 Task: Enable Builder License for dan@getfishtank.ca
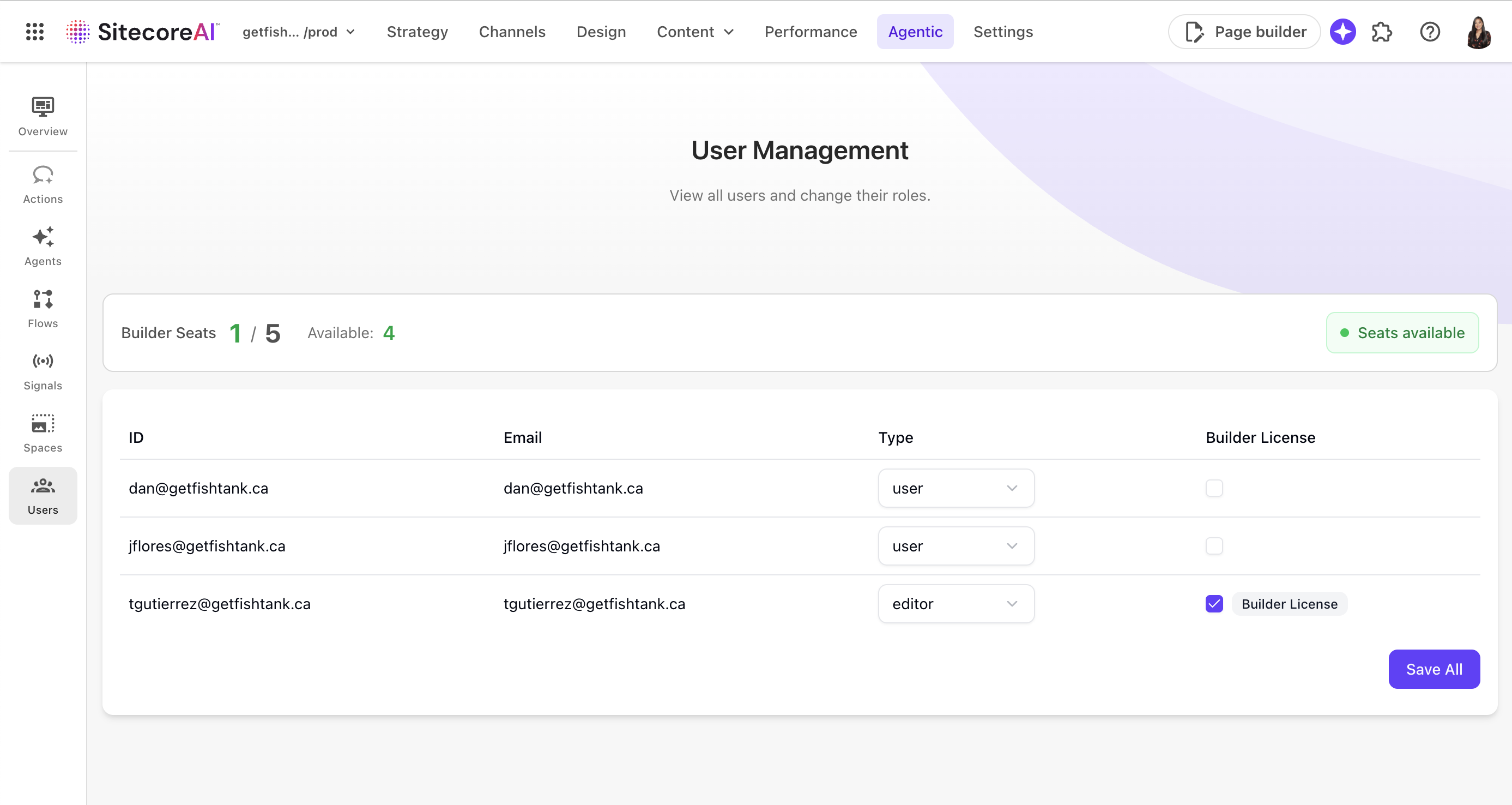[1214, 488]
